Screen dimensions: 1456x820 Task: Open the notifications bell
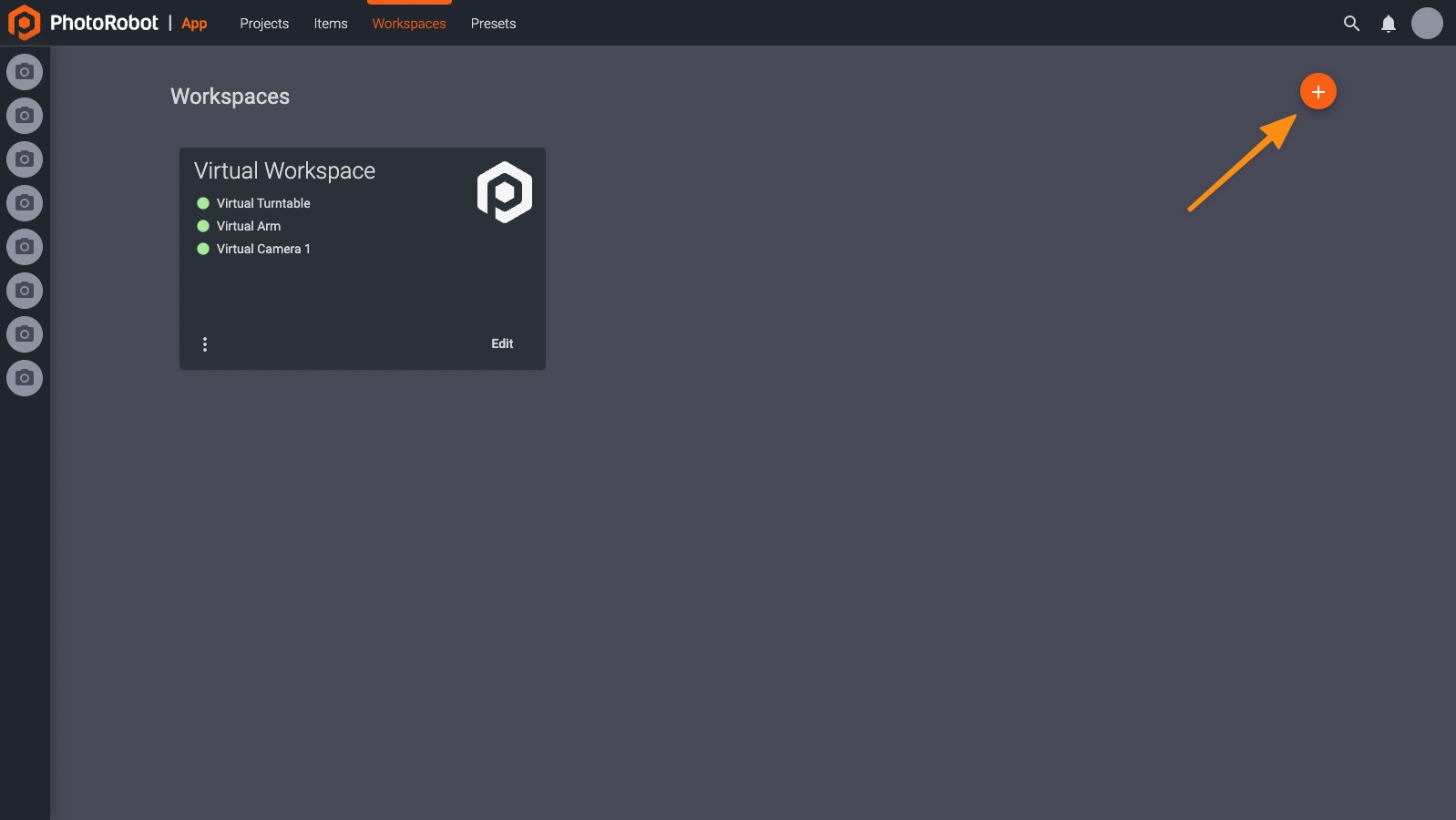(x=1388, y=24)
